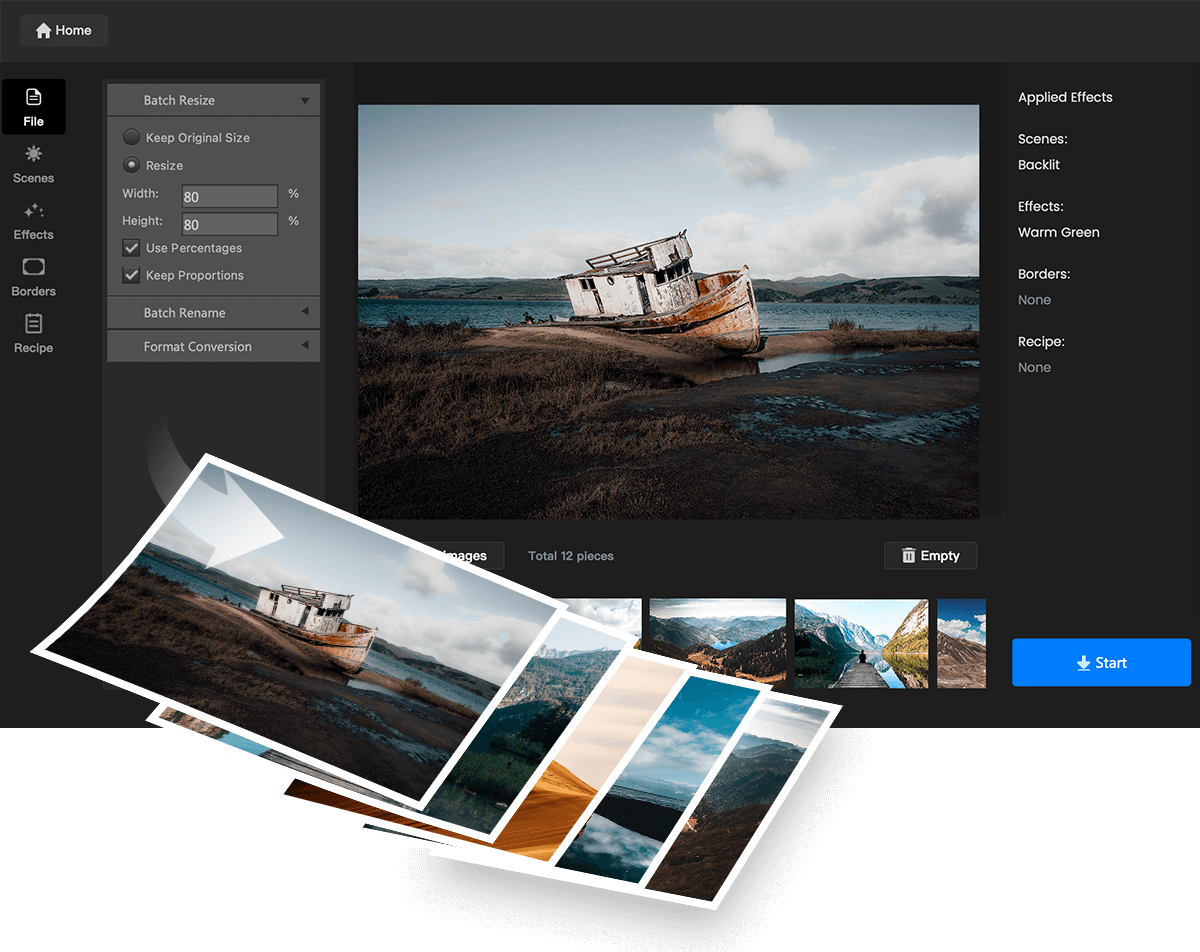Select the Borders frame icon
The width and height of the screenshot is (1200, 952).
(x=33, y=267)
